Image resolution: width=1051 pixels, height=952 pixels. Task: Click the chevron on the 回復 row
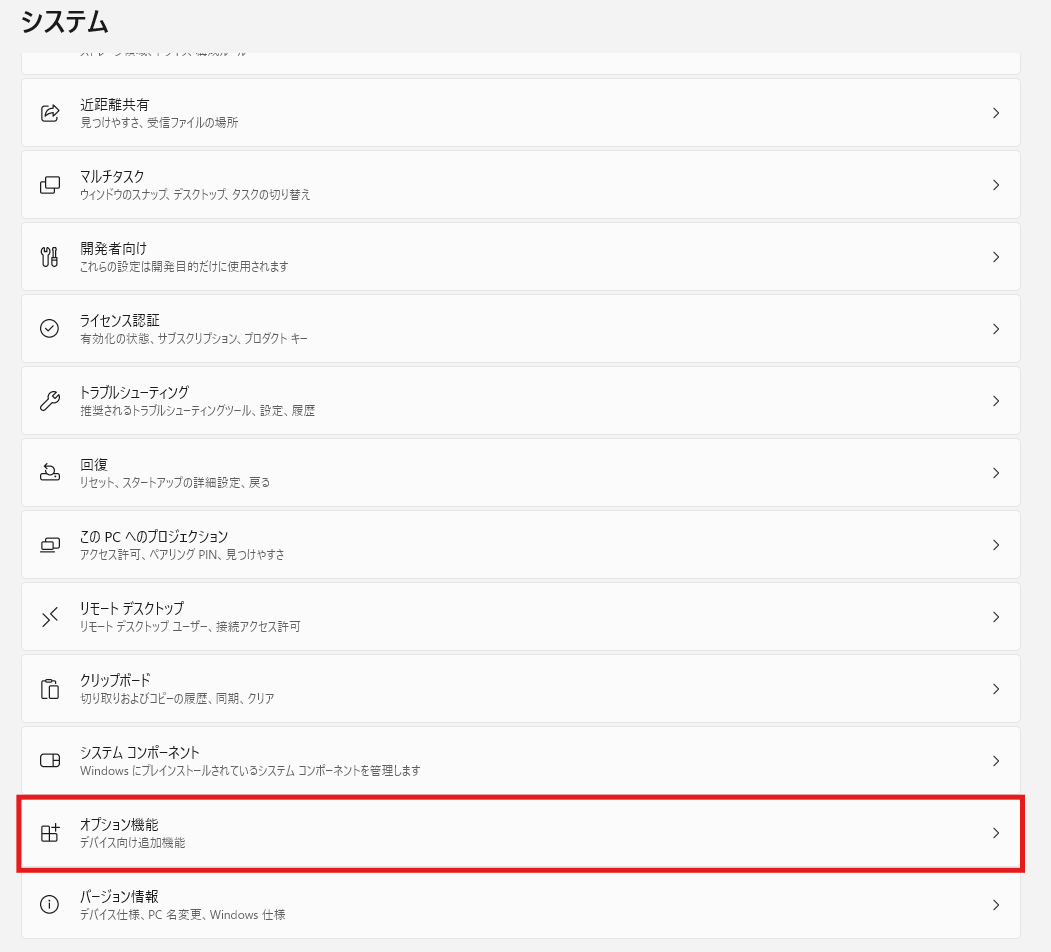click(996, 473)
